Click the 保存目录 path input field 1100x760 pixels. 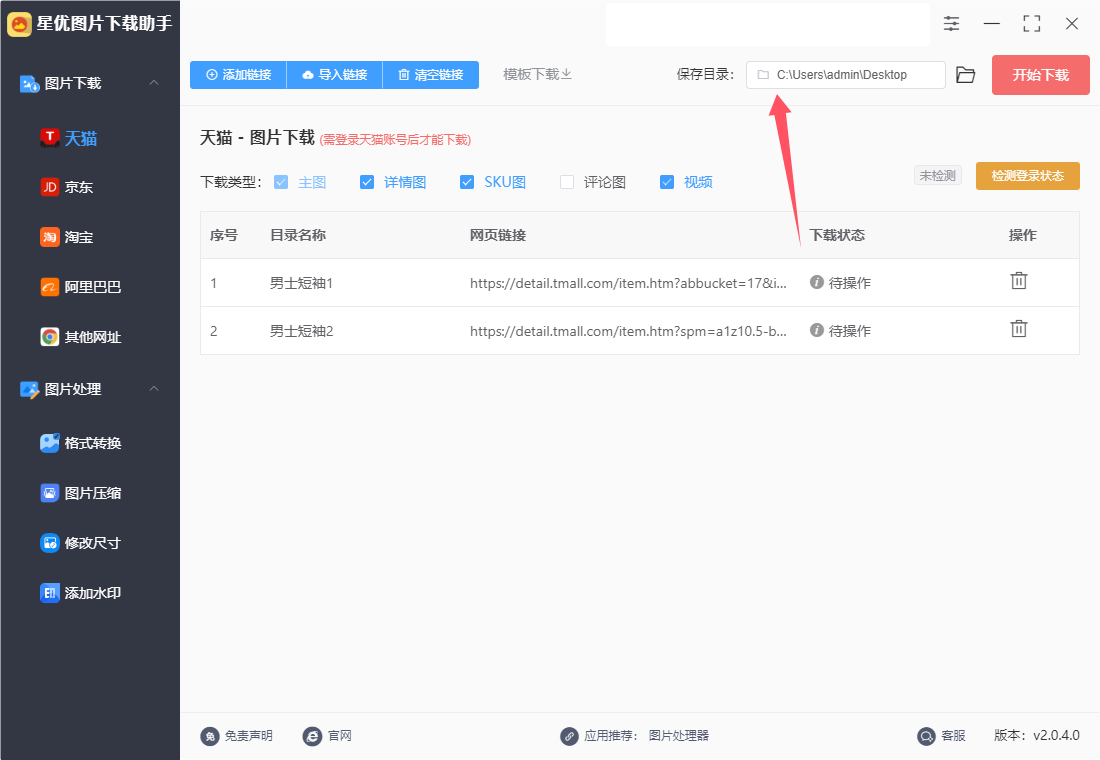[845, 75]
